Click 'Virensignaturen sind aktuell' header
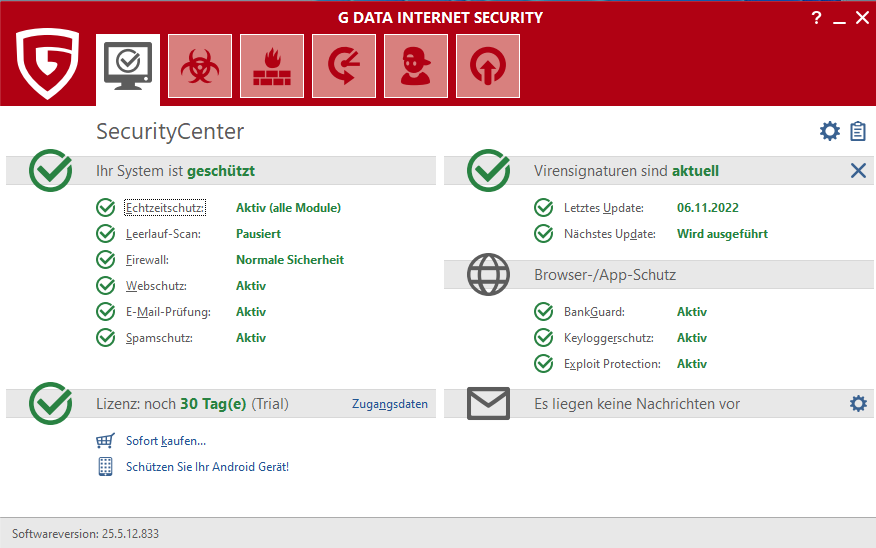The width and height of the screenshot is (876, 548). point(626,171)
